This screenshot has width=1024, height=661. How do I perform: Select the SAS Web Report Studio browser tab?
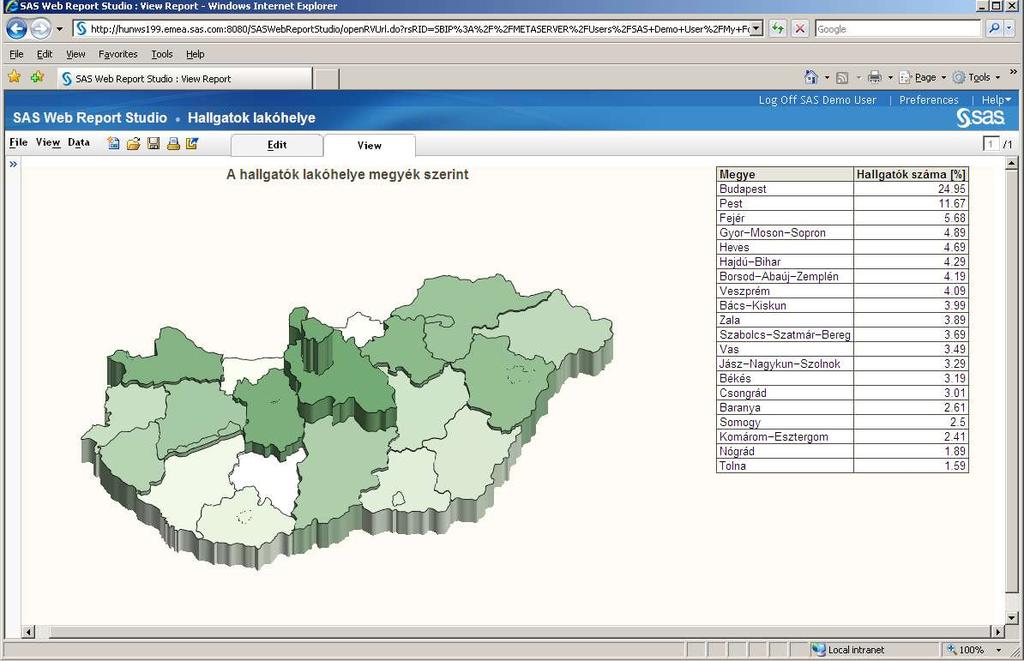tap(185, 78)
